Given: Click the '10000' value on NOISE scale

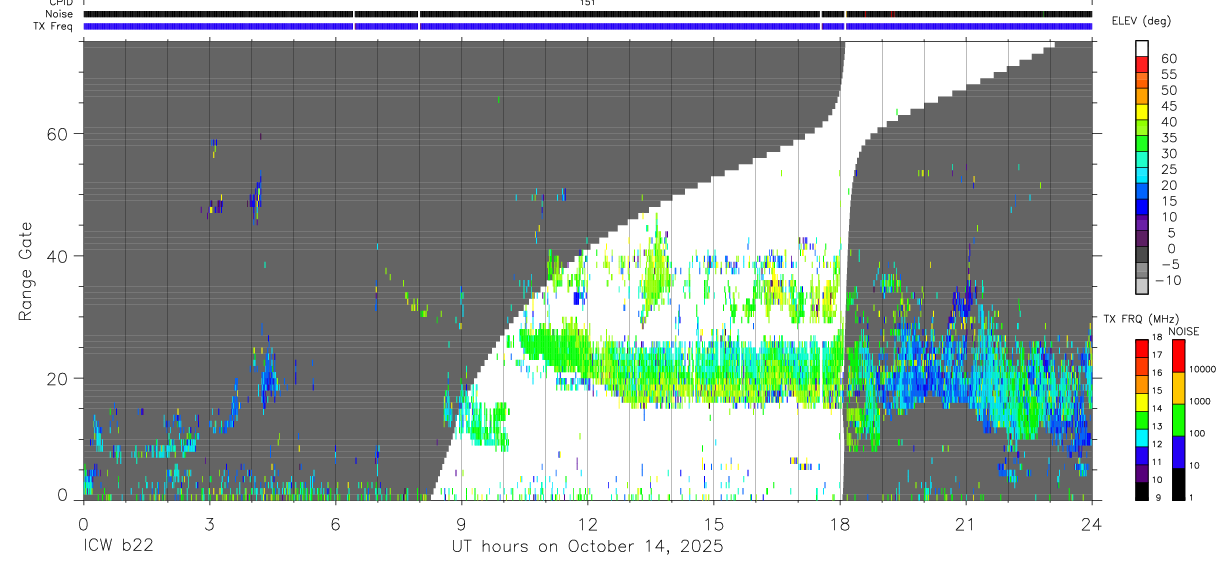Looking at the screenshot, I should click(x=1203, y=369).
